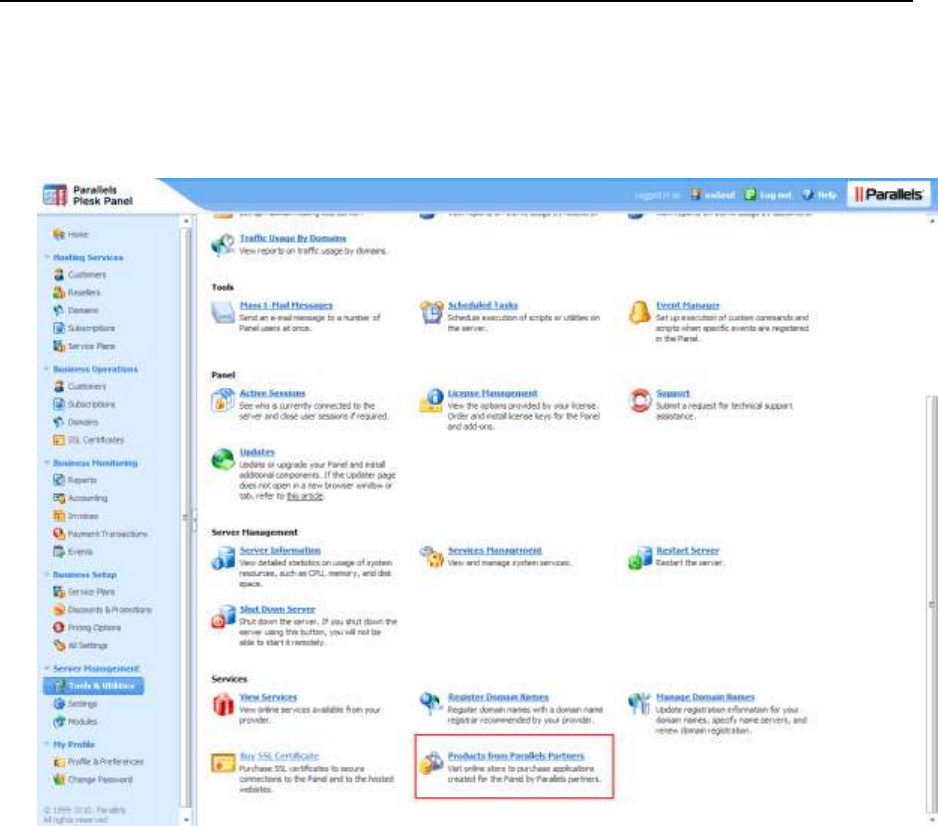Open Accounting in Business Monitoring
The image size is (938, 826).
pos(87,498)
